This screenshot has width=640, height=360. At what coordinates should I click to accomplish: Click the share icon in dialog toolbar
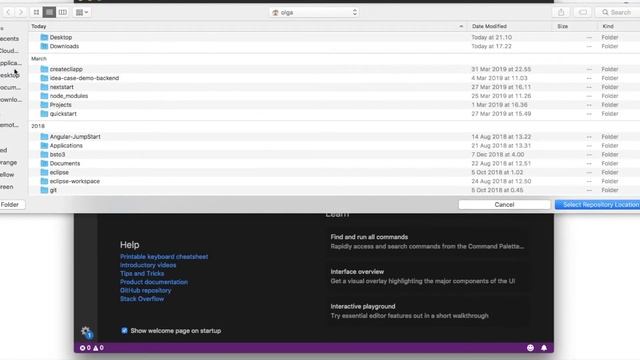pyautogui.click(x=561, y=12)
